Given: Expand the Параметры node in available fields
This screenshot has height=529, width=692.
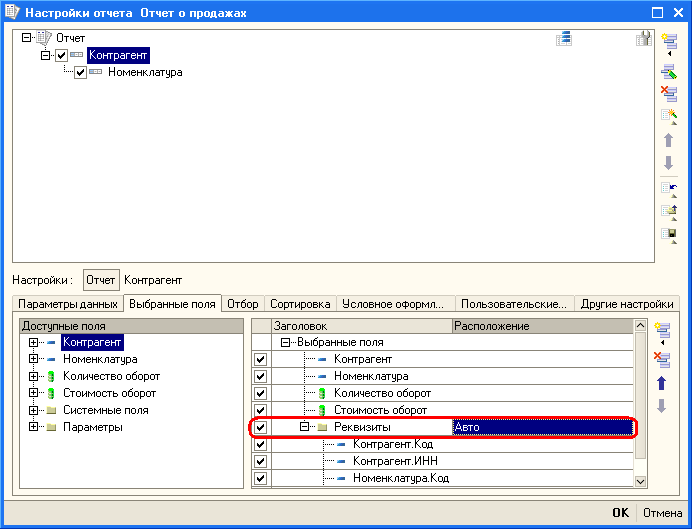Looking at the screenshot, I should tap(34, 427).
